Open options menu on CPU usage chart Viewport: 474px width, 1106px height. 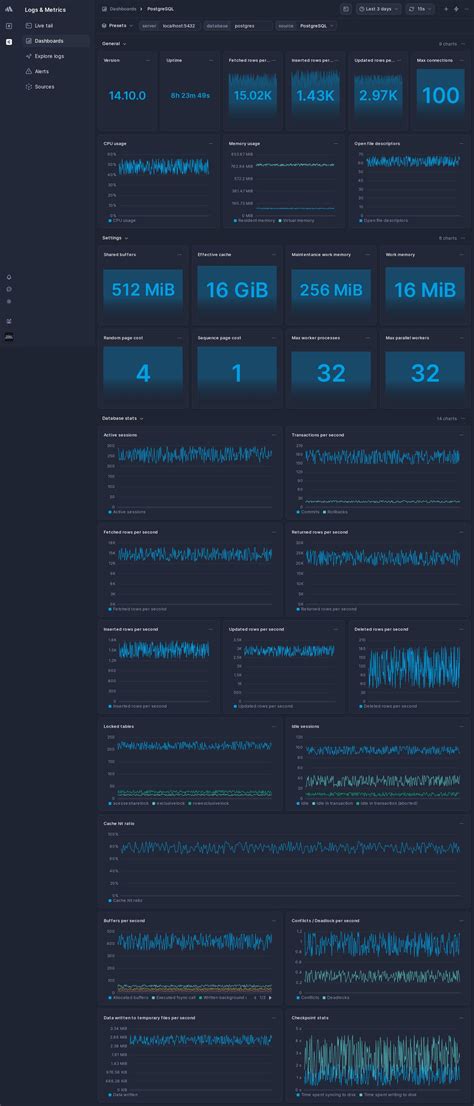pos(211,143)
